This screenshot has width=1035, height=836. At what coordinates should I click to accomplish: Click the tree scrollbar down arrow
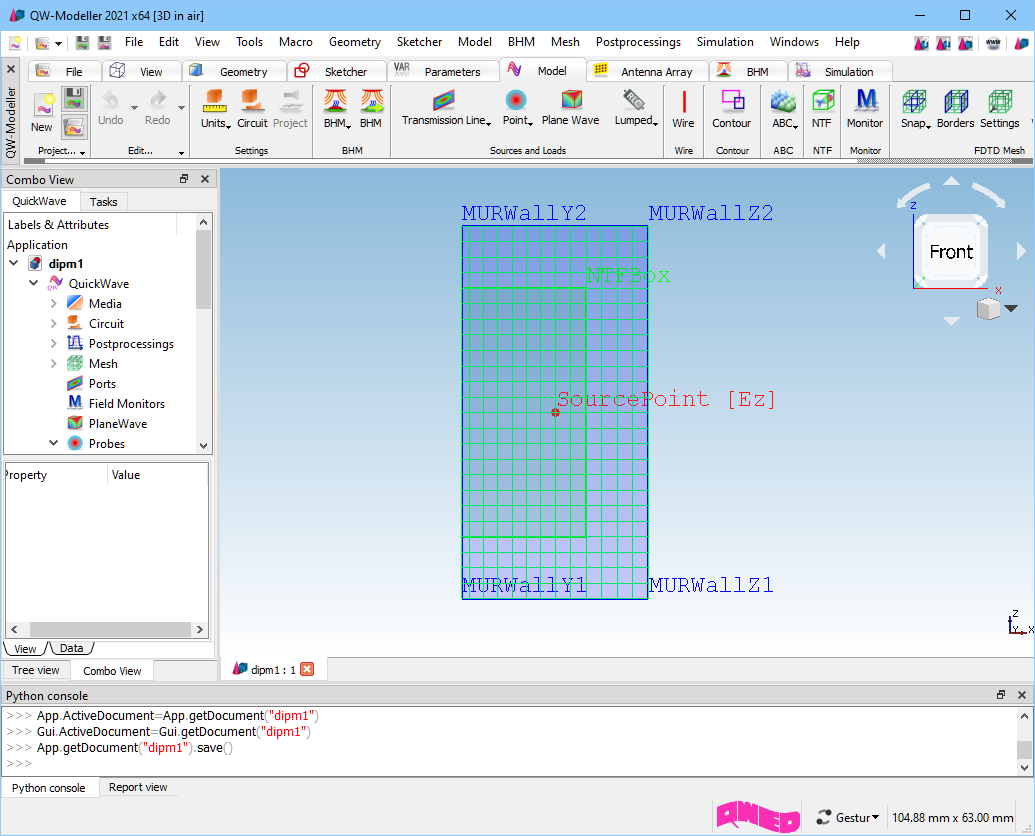pyautogui.click(x=203, y=445)
